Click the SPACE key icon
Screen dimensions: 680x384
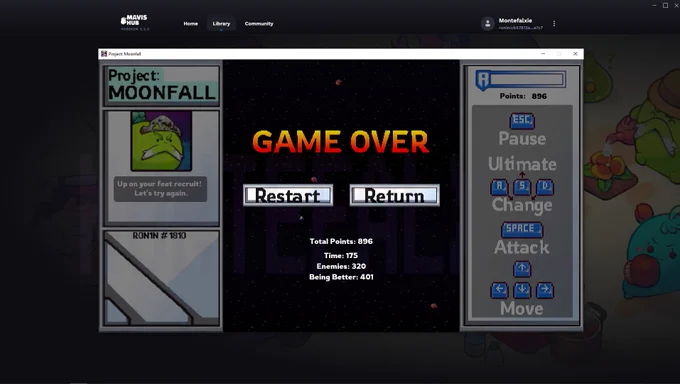[522, 229]
